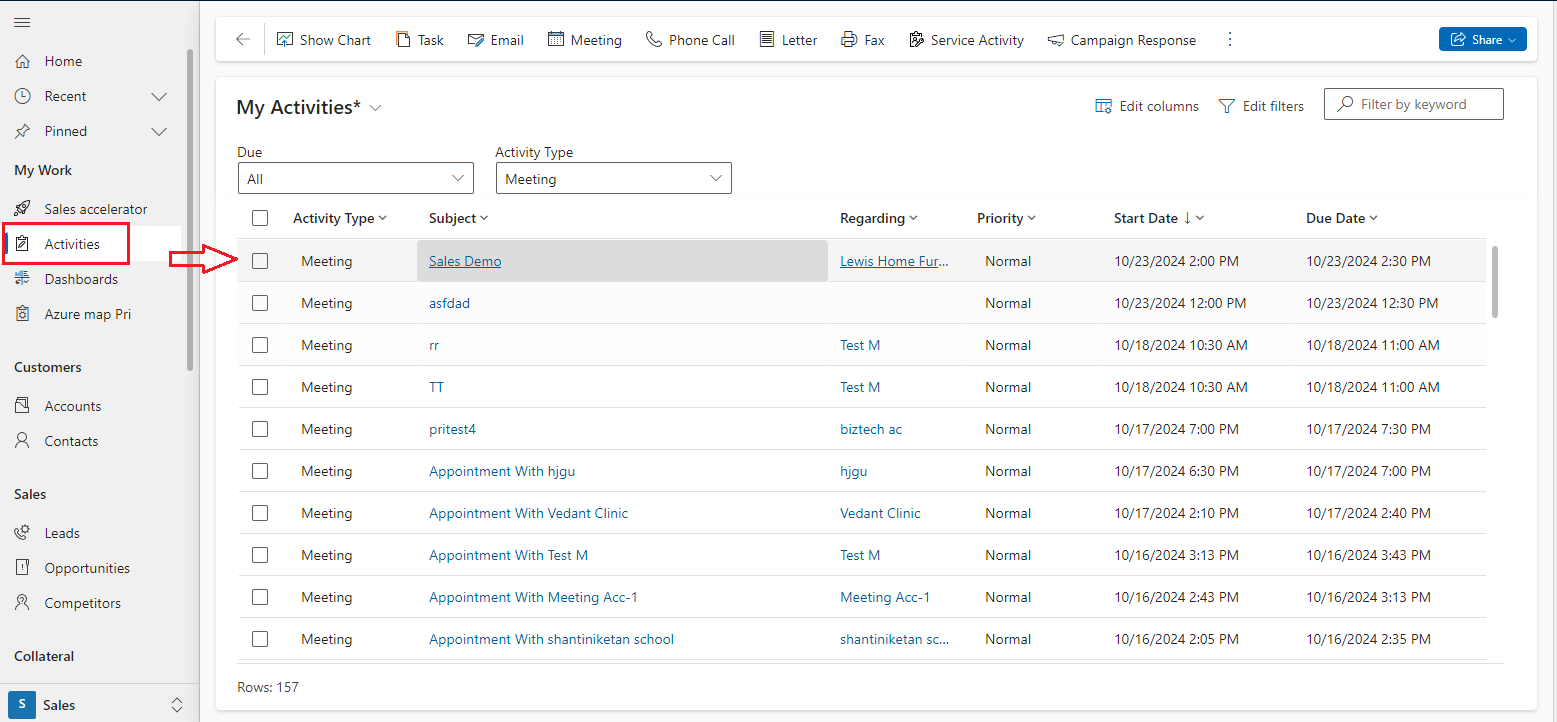Create a new Phone Call activity
The image size is (1557, 722).
690,40
